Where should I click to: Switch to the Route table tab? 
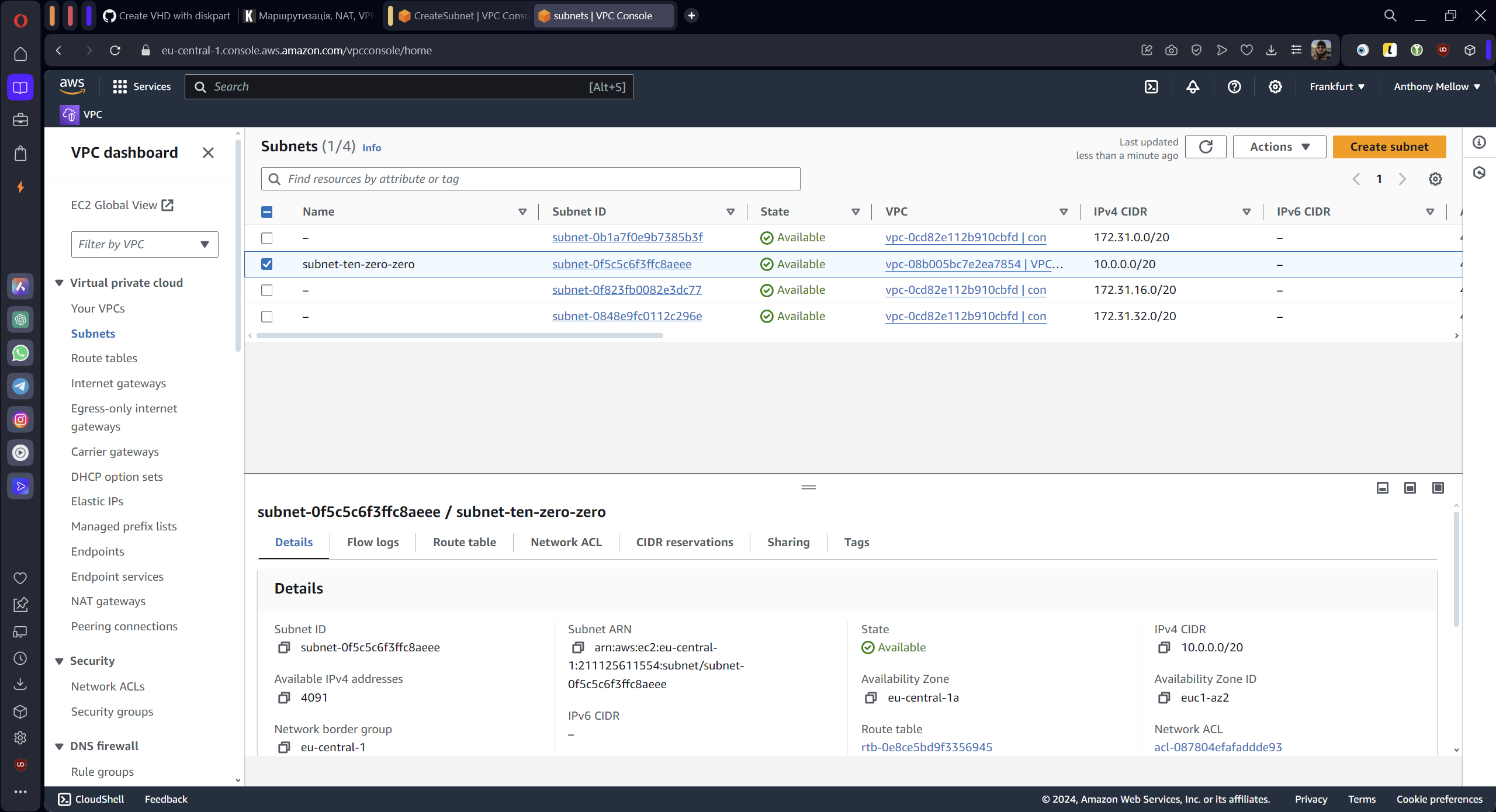click(464, 542)
